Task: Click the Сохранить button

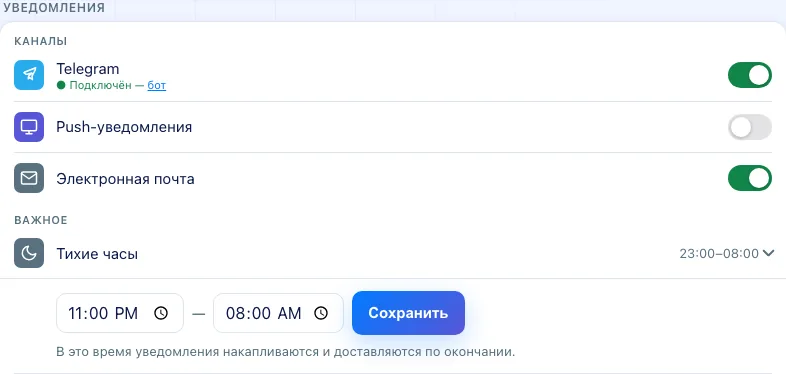Action: pyautogui.click(x=408, y=313)
